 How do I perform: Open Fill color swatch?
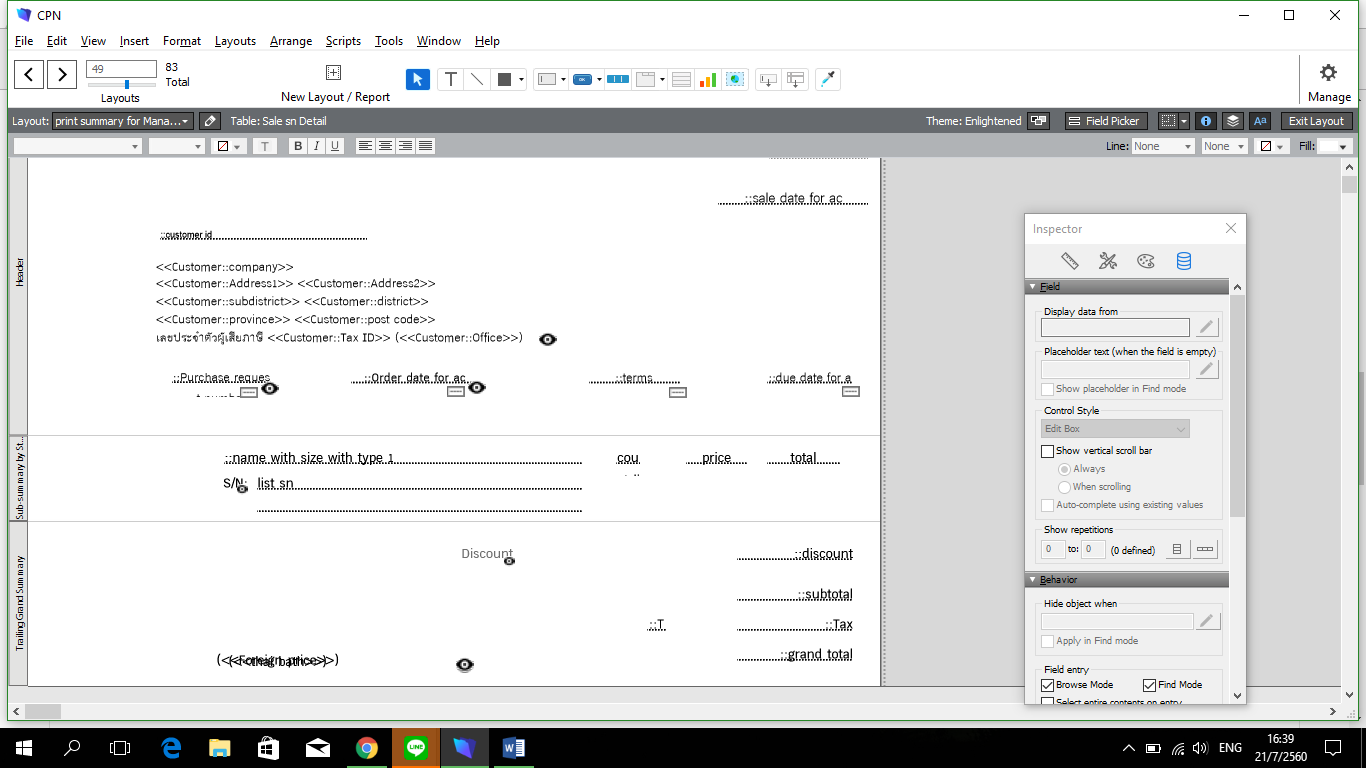tap(1335, 146)
